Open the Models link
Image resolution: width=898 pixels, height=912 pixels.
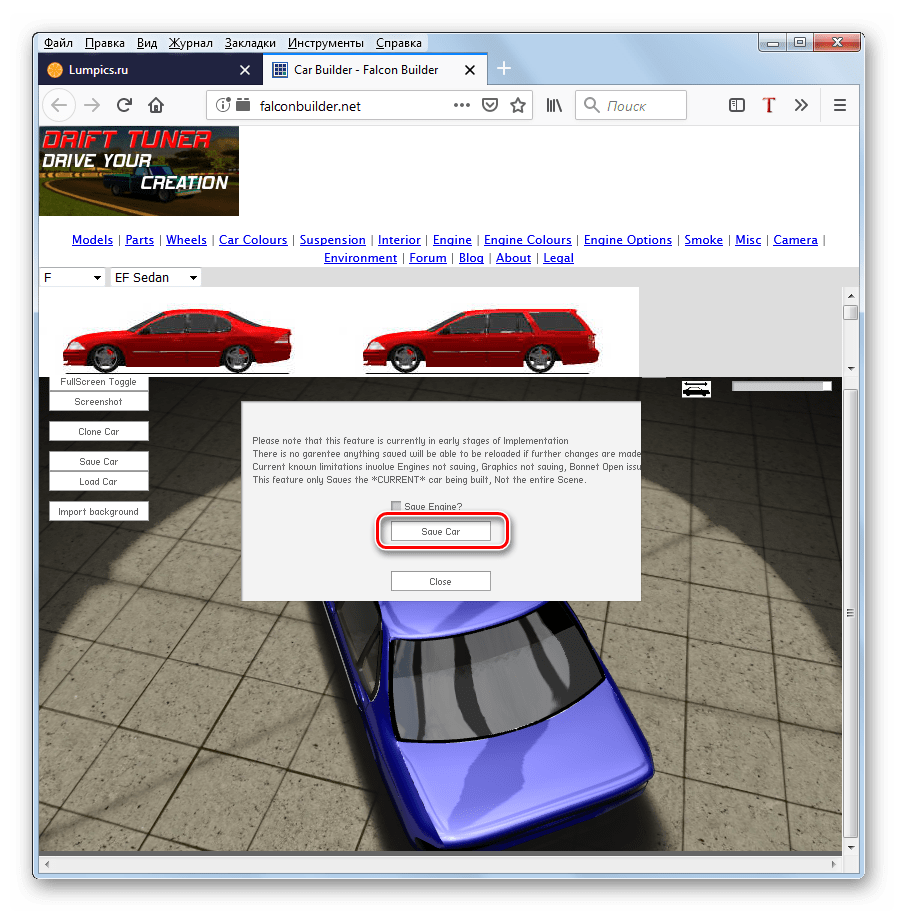click(92, 240)
